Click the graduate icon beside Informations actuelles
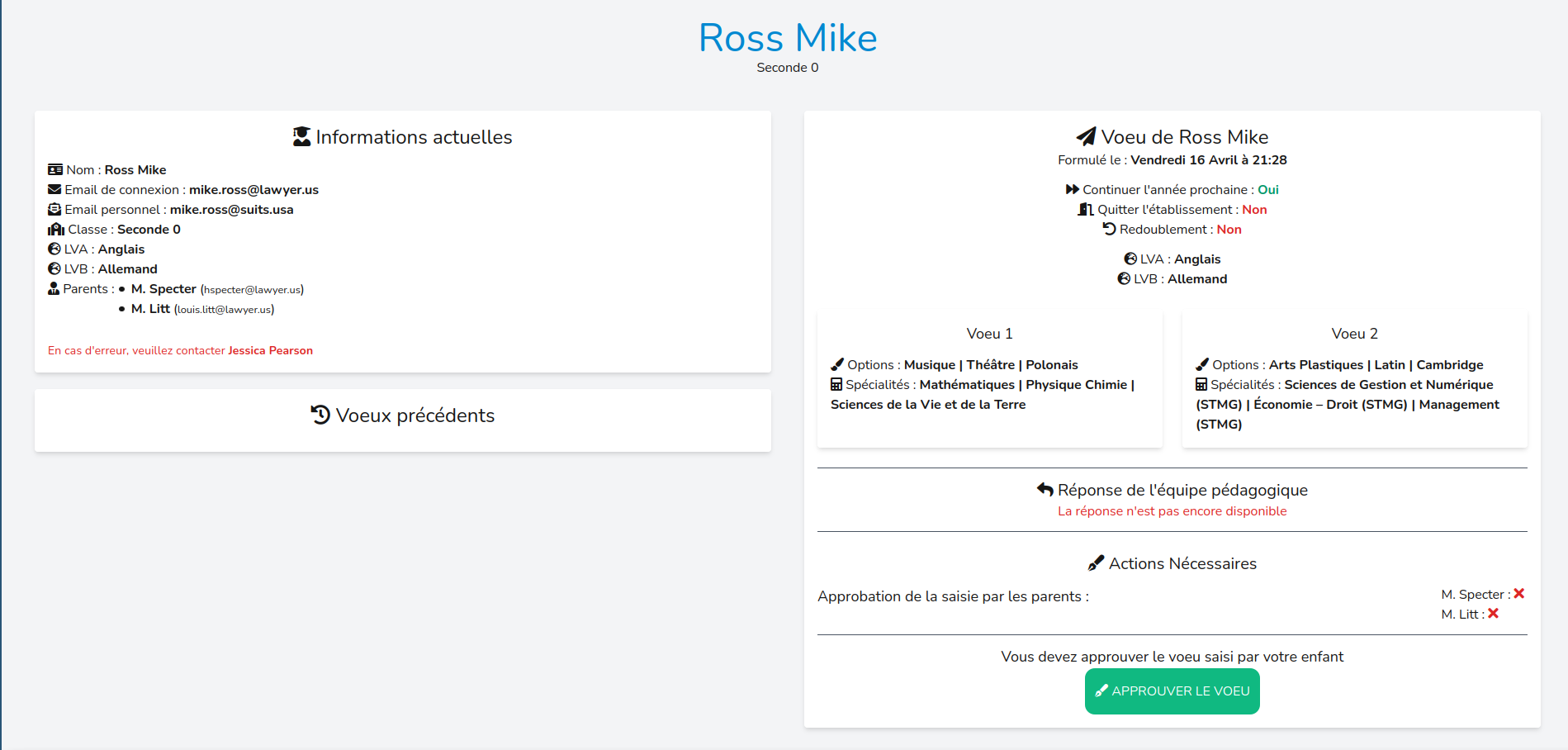Screen dimensions: 1568x750 (x=301, y=137)
